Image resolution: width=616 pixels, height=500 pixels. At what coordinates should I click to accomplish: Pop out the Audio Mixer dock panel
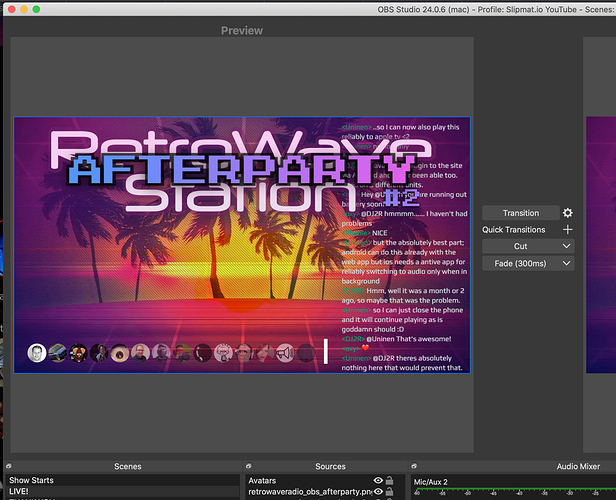[x=414, y=466]
